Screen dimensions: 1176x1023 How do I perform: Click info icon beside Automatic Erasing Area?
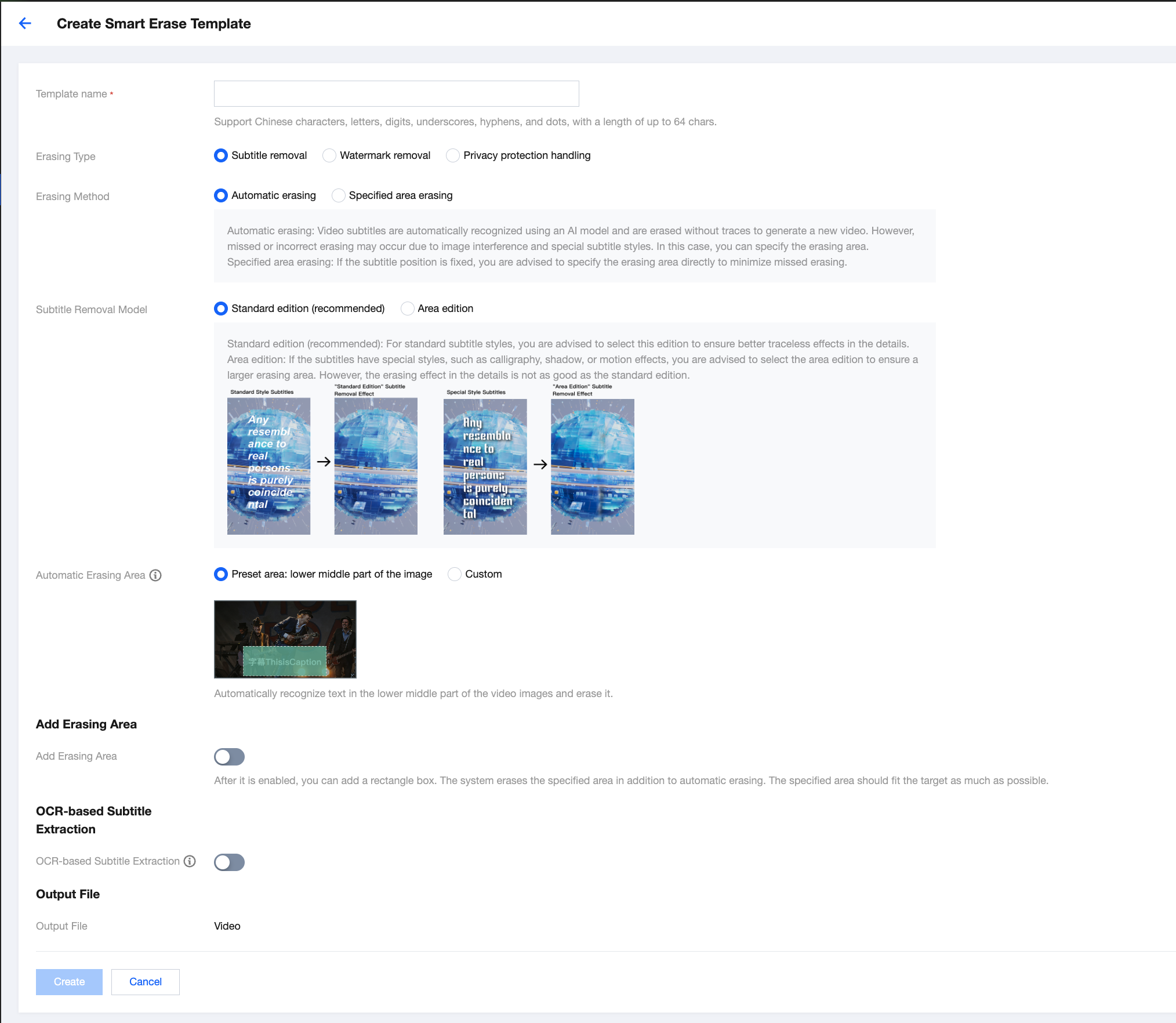[155, 575]
